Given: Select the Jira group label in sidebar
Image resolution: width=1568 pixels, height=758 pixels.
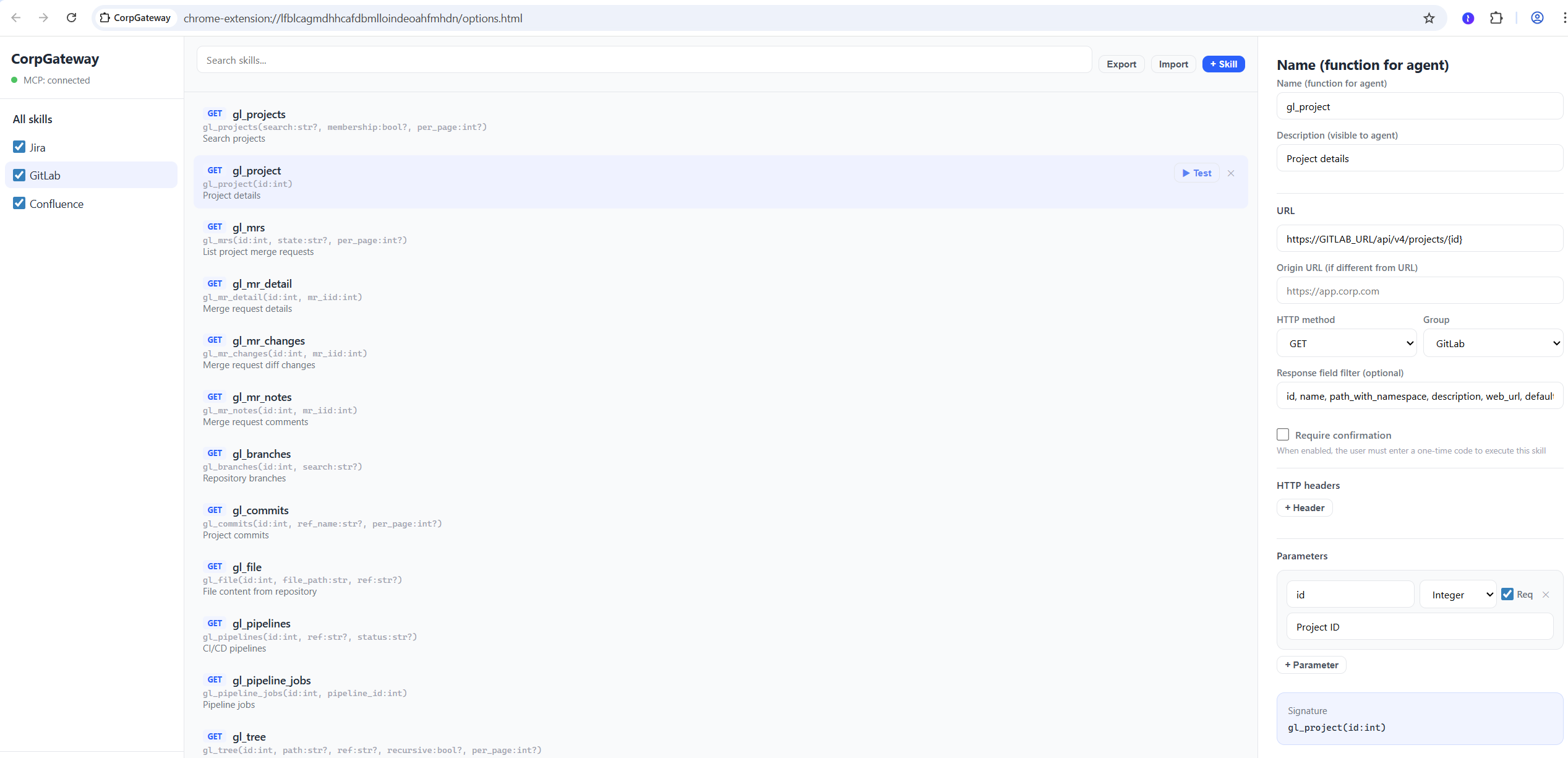Looking at the screenshot, I should [38, 148].
